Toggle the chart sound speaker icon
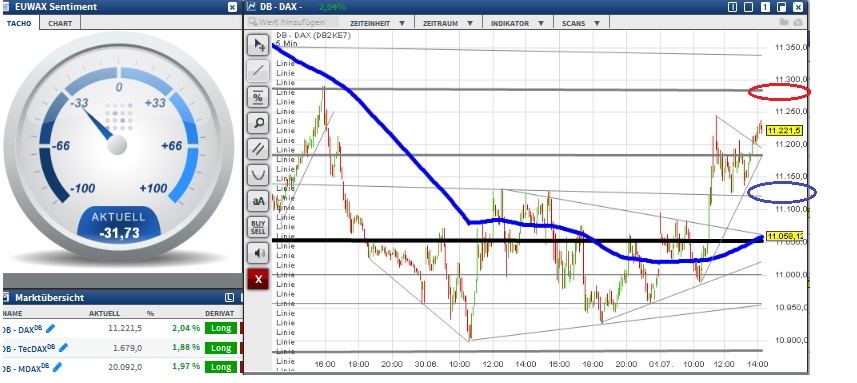The width and height of the screenshot is (857, 383). (x=258, y=254)
